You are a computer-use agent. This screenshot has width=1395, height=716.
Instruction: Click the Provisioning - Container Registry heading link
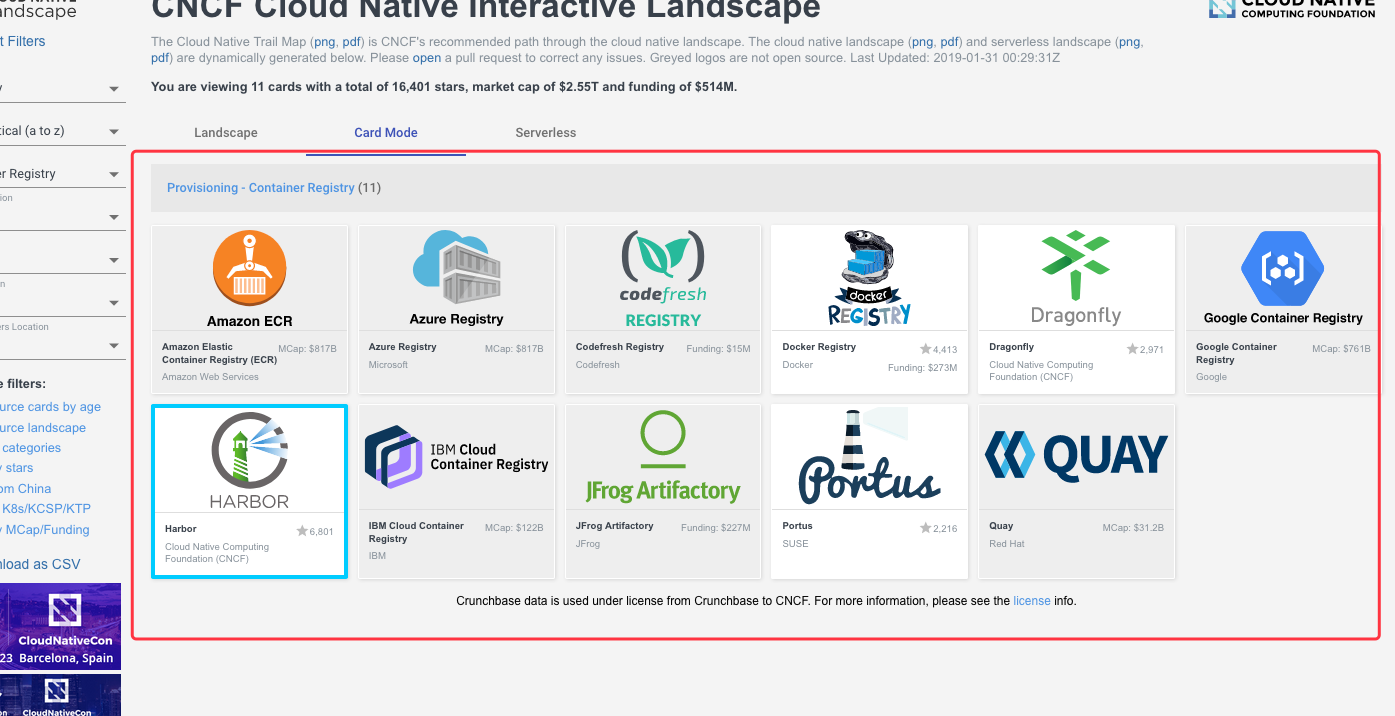260,187
